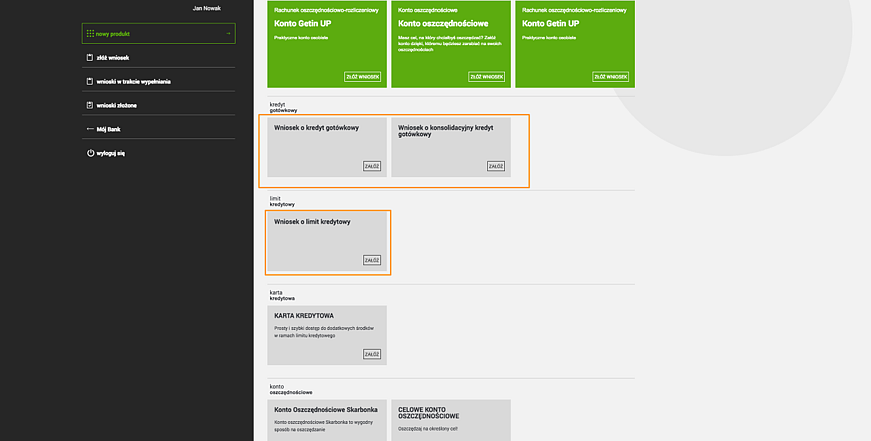This screenshot has height=441, width=871.
Task: Click ZAŁÓŻ under Wniosek o kredyt gotówkowy
Action: click(x=372, y=166)
